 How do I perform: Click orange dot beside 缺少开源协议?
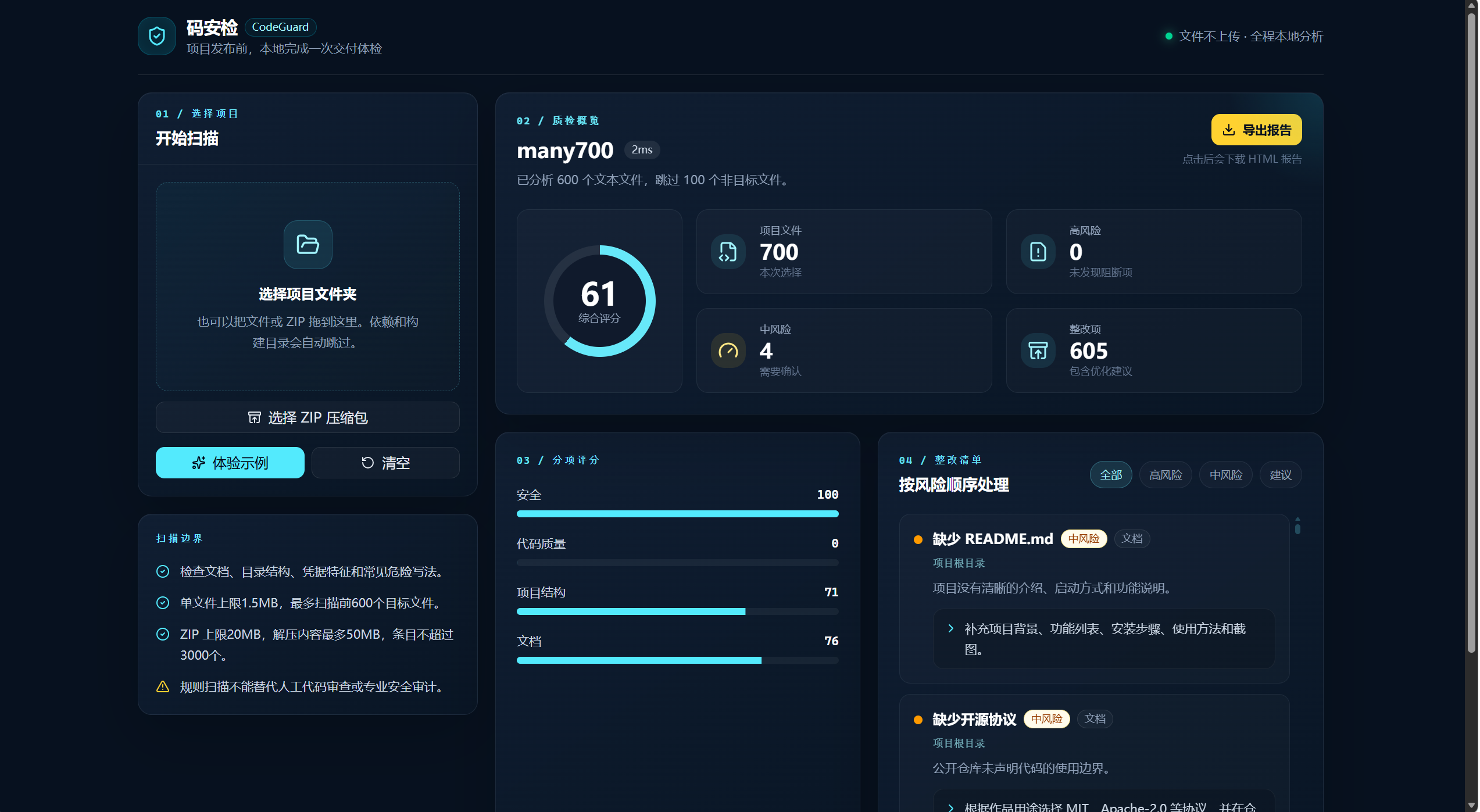coord(918,720)
